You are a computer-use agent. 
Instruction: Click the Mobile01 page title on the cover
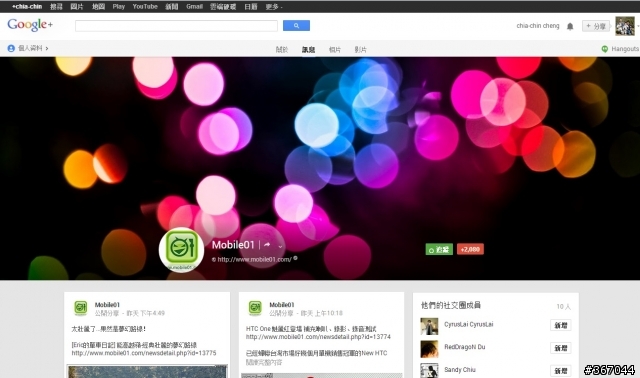[x=233, y=245]
